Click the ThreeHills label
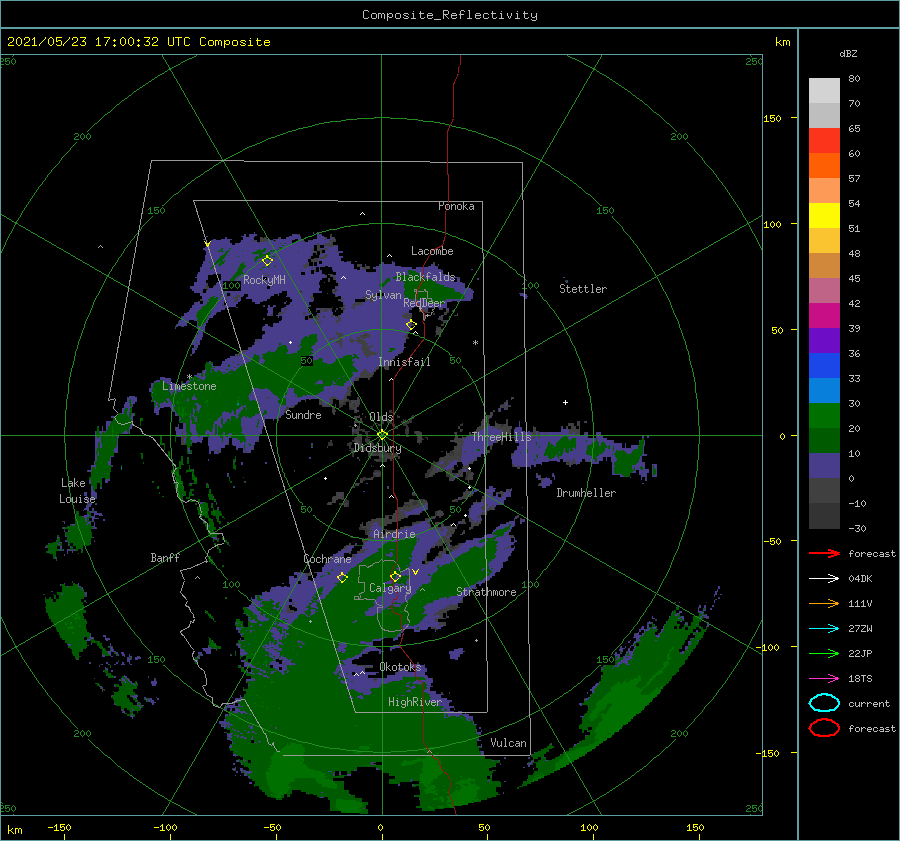Viewport: 900px width, 841px height. tap(502, 437)
